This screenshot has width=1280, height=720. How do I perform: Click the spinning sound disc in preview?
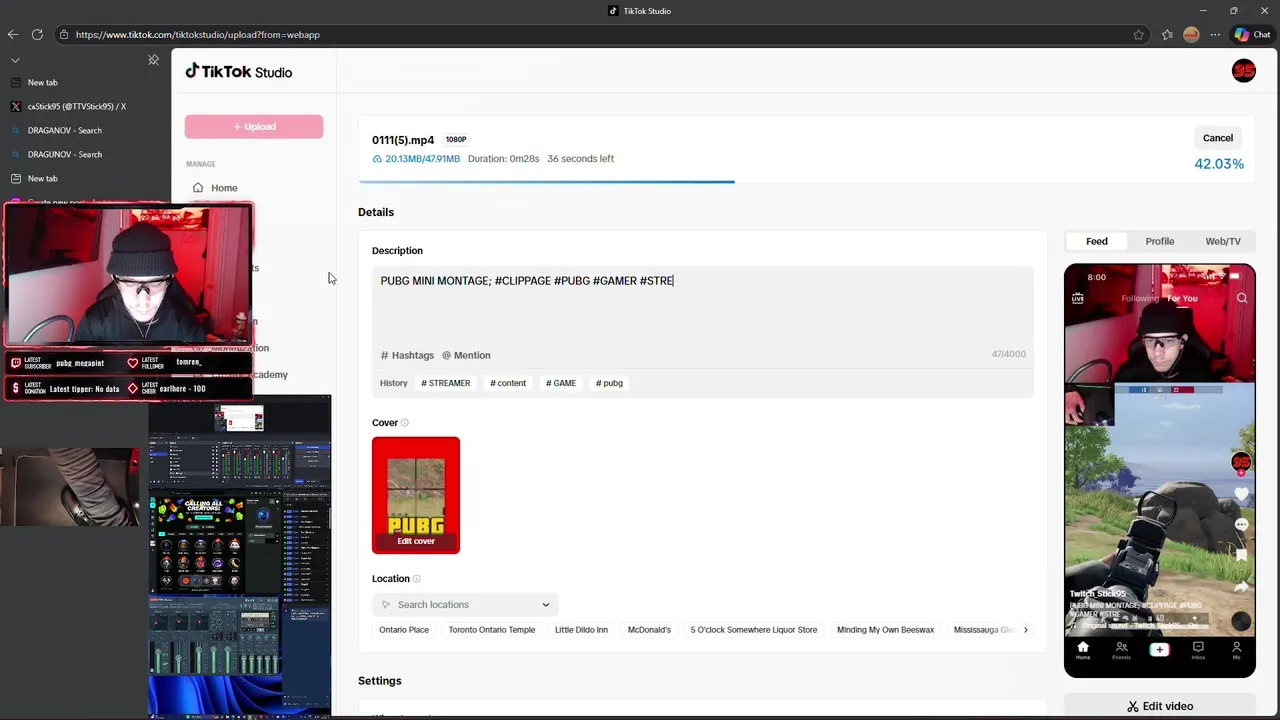(1241, 621)
